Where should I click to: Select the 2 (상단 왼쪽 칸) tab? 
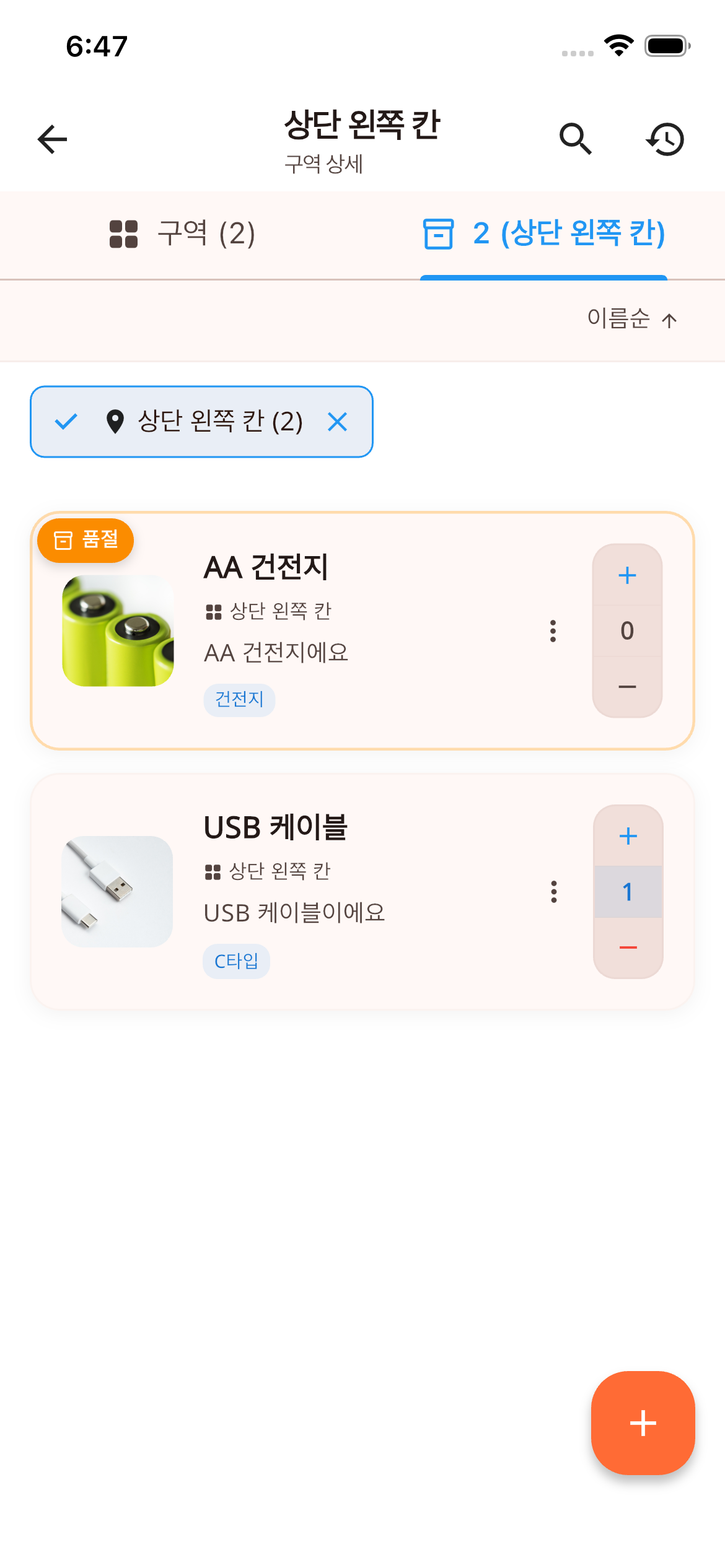point(543,234)
